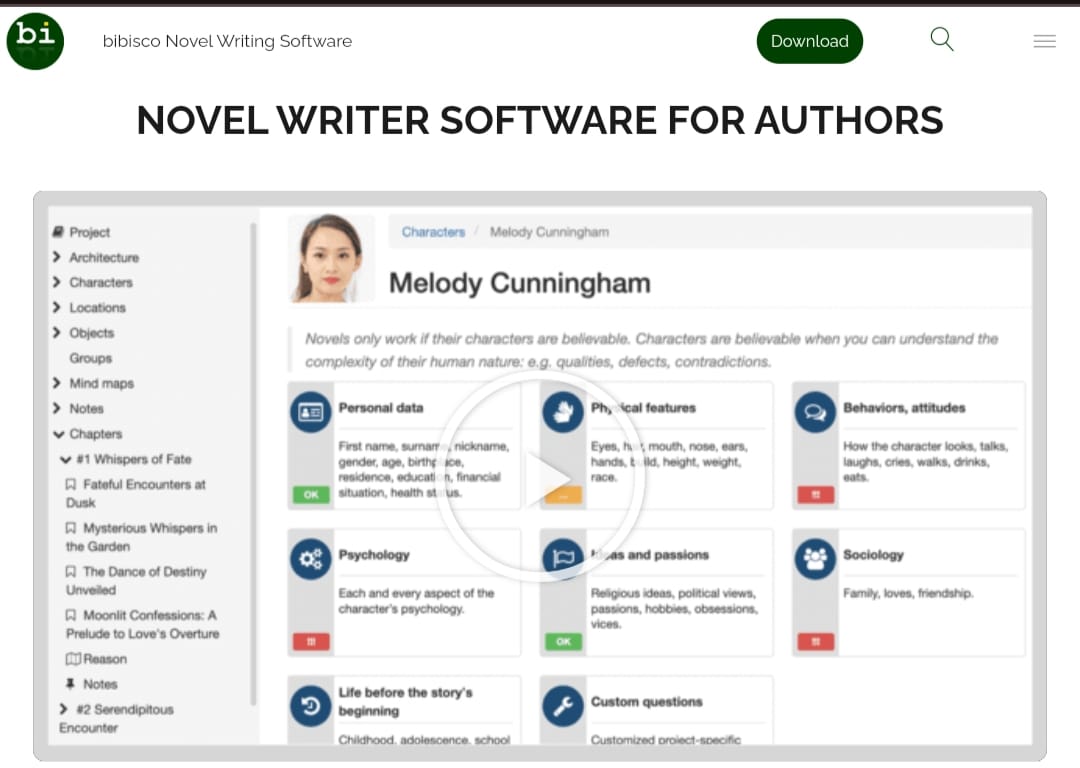The height and width of the screenshot is (768, 1080).
Task: Click the Custom questions wrench icon
Action: click(x=563, y=706)
